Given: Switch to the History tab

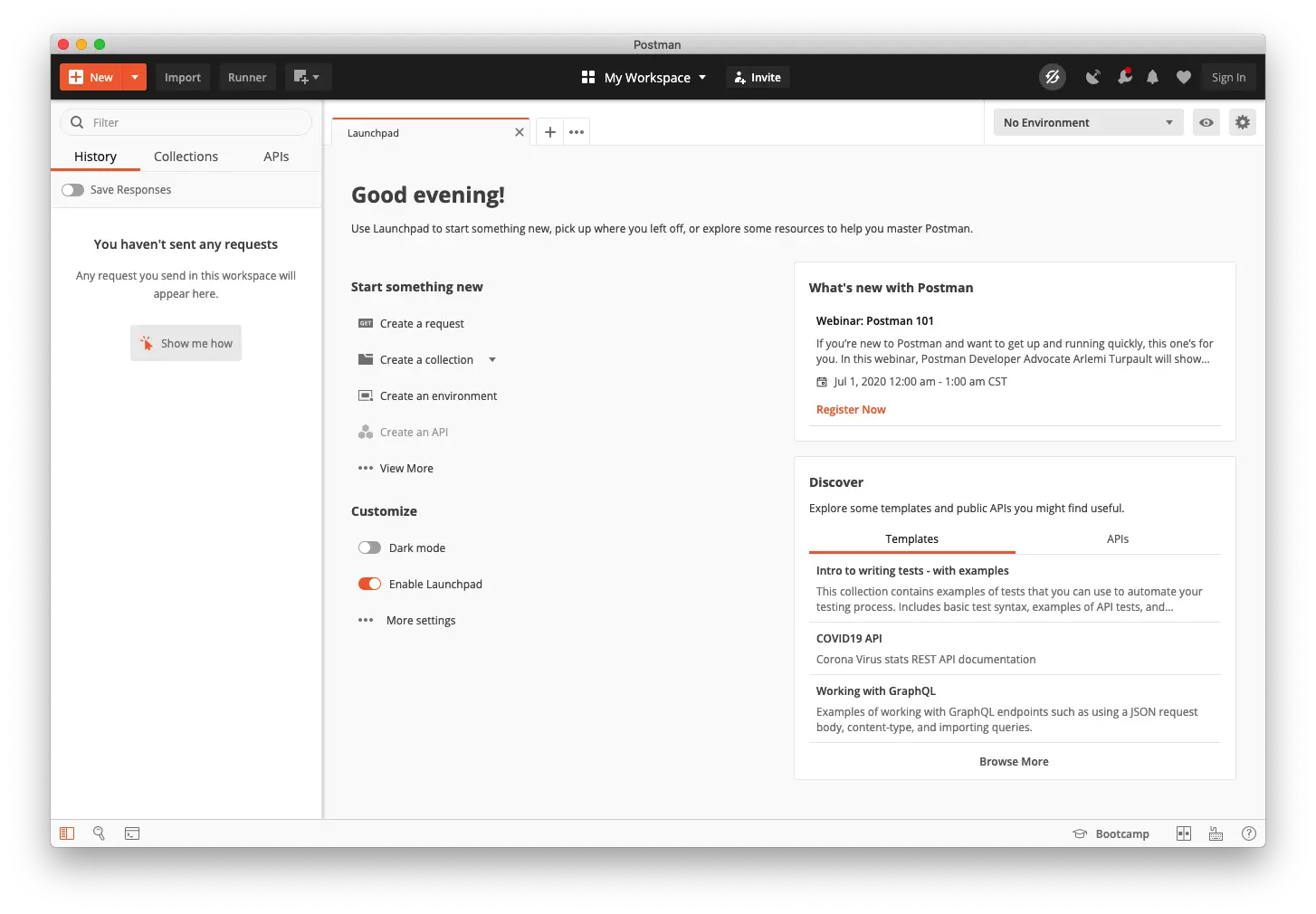Looking at the screenshot, I should coord(95,157).
